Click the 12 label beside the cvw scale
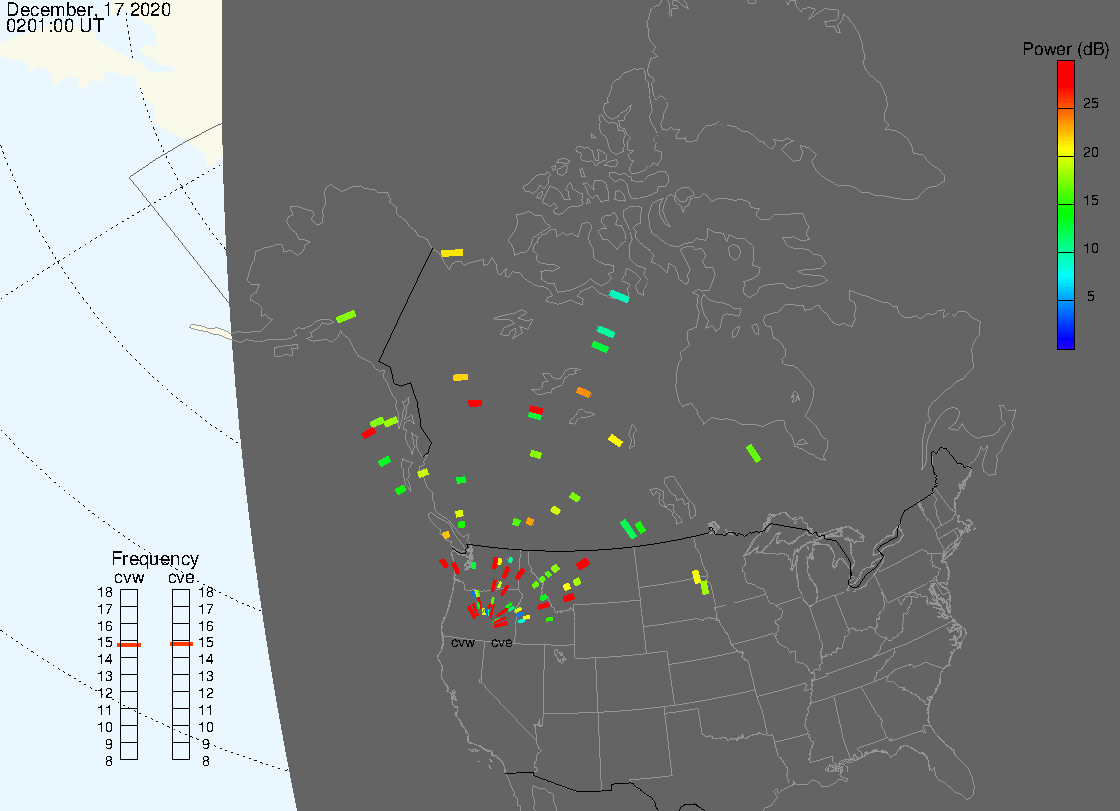Image resolution: width=1120 pixels, height=811 pixels. 105,694
